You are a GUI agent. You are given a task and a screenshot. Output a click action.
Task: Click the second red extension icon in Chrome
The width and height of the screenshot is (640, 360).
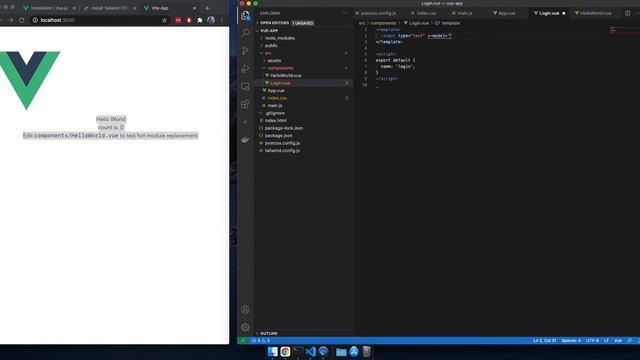[x=189, y=20]
